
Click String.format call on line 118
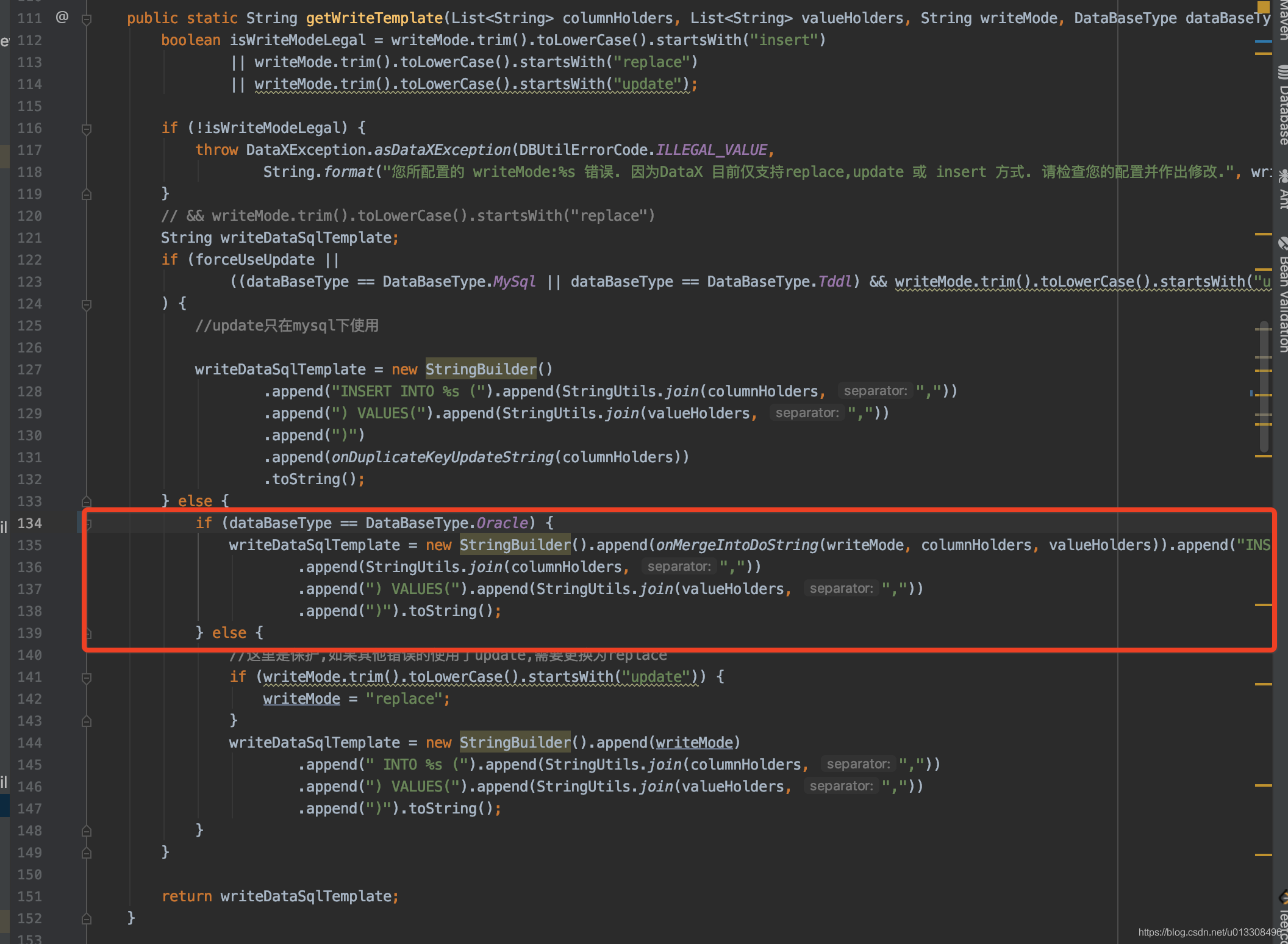(318, 172)
